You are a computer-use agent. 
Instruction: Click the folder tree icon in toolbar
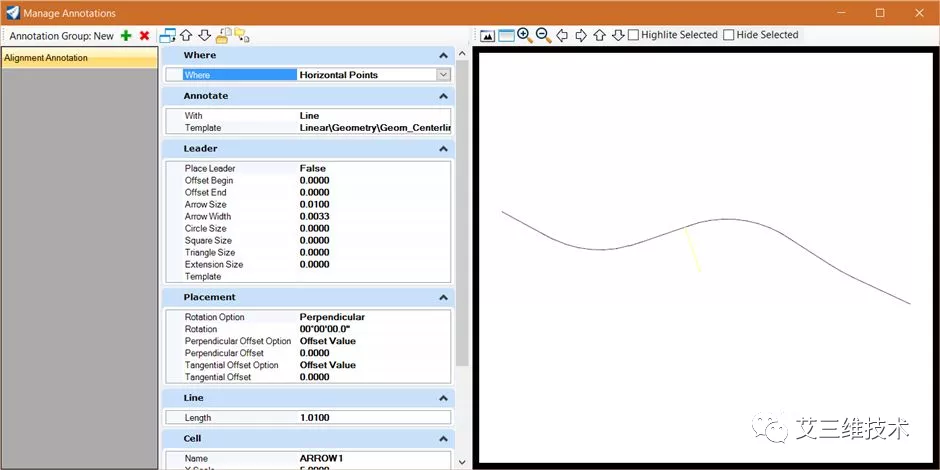point(242,35)
